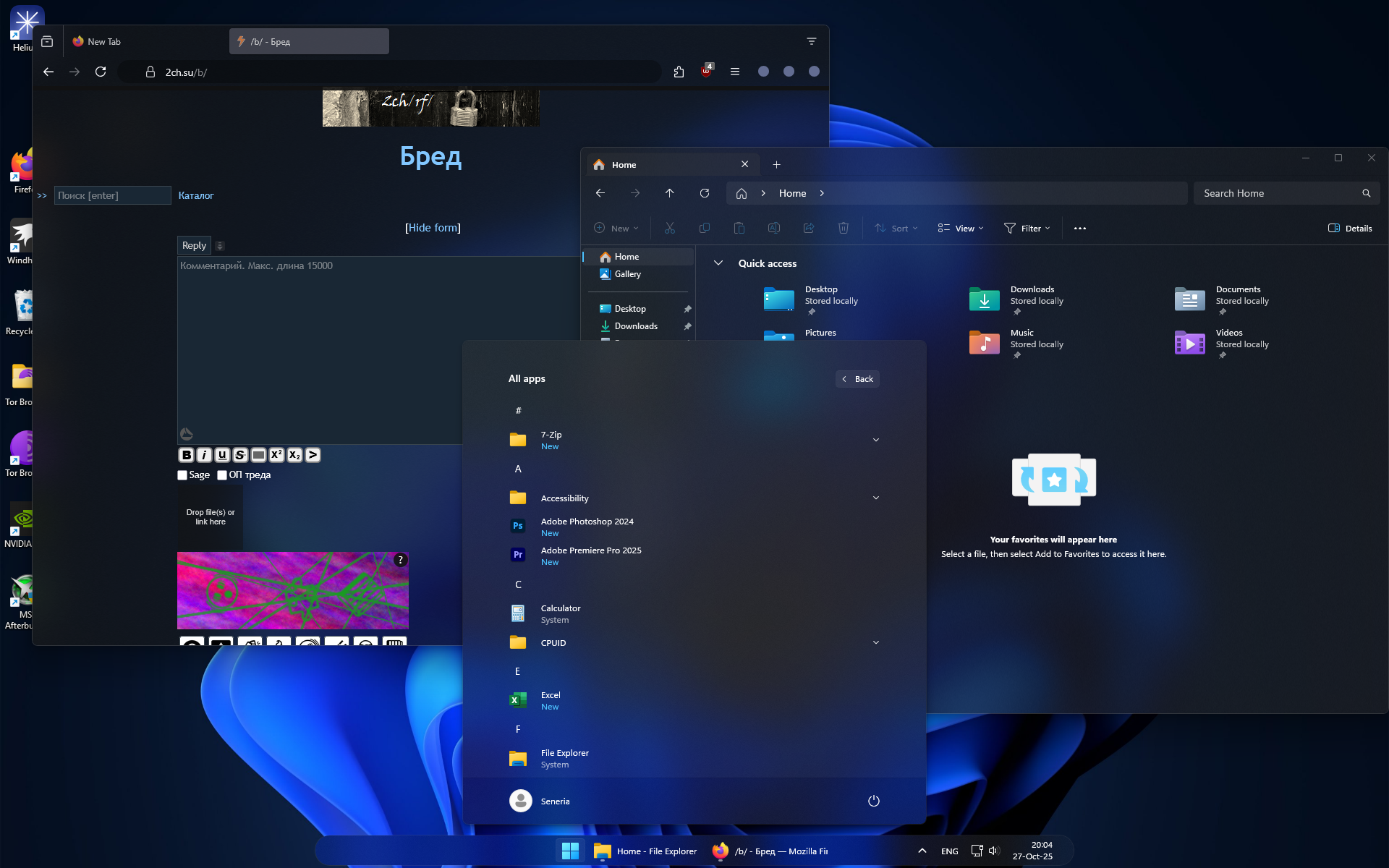The height and width of the screenshot is (868, 1389).
Task: Toggle the Details pane in File Explorer
Action: [1350, 228]
